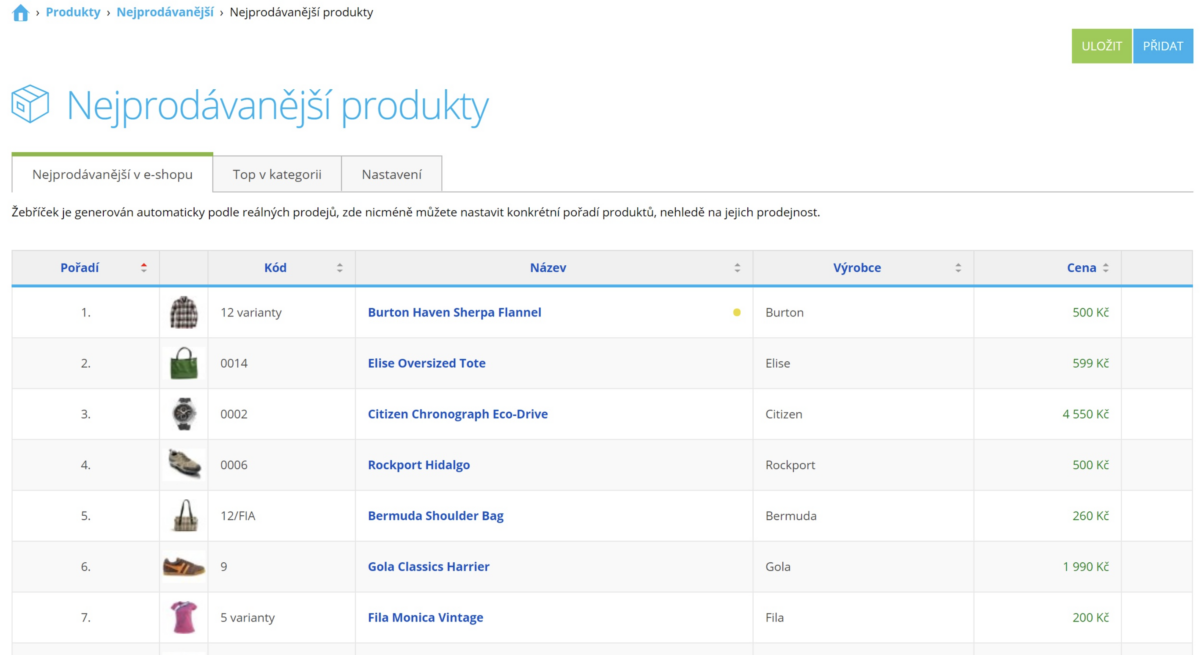Switch to Nejprodávanější v e-shopu tab
Viewport: 1200px width, 655px height.
coord(112,173)
